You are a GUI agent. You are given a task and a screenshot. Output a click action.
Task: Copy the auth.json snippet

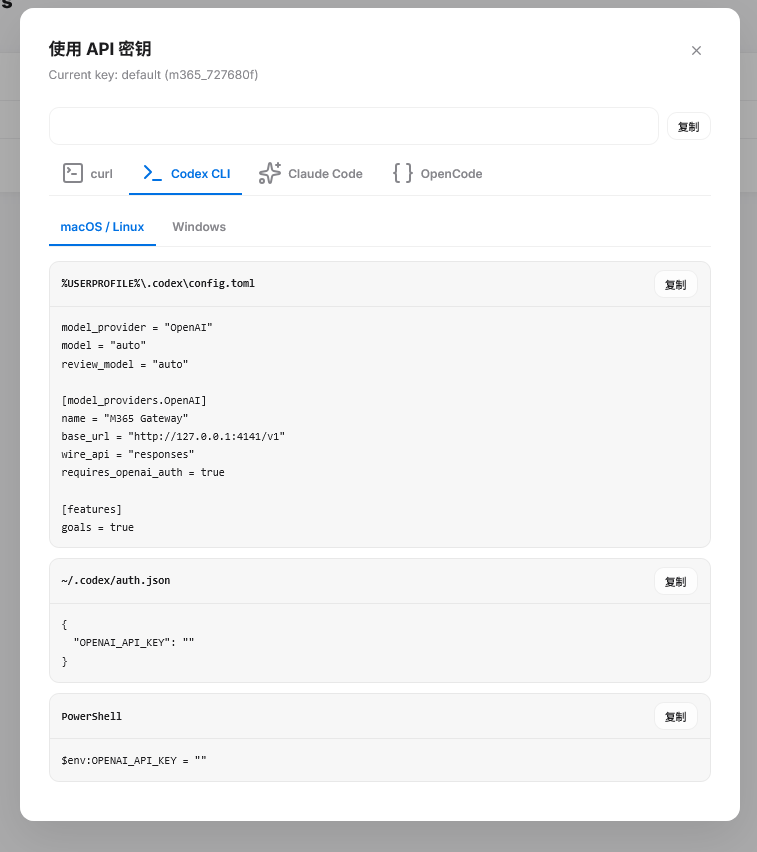pyautogui.click(x=675, y=582)
